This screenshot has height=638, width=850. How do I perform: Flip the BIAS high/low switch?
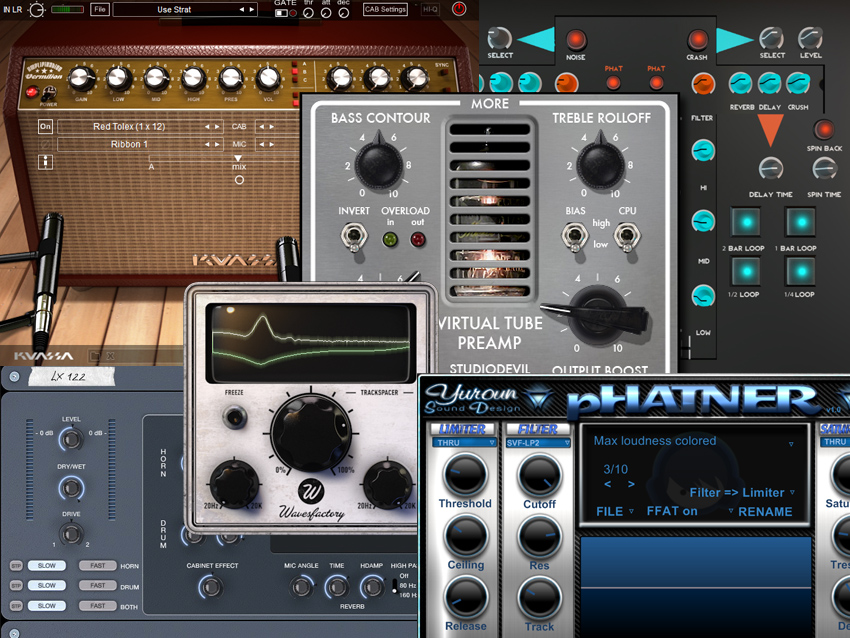coord(575,237)
